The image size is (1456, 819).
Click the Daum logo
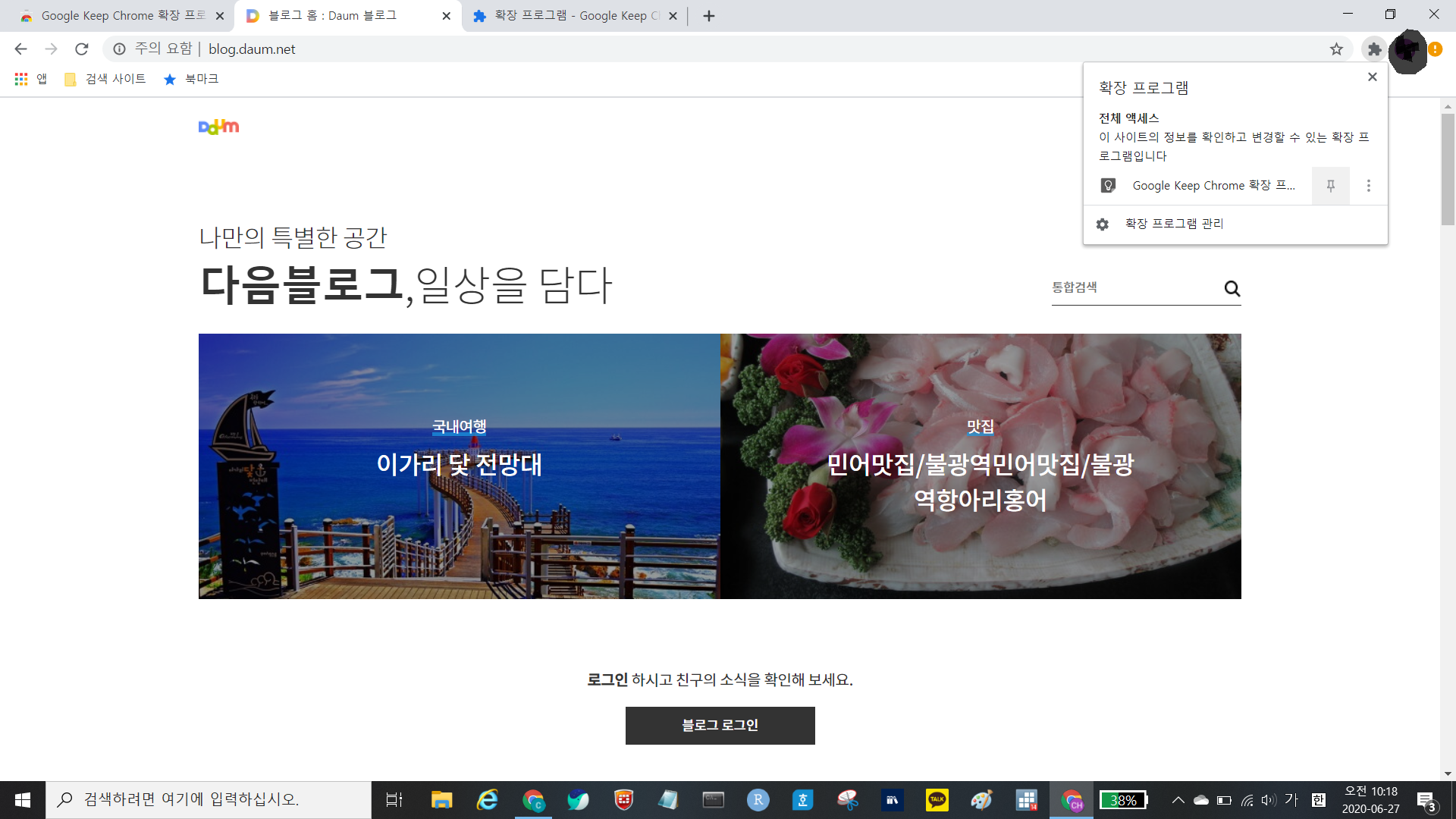click(x=218, y=127)
